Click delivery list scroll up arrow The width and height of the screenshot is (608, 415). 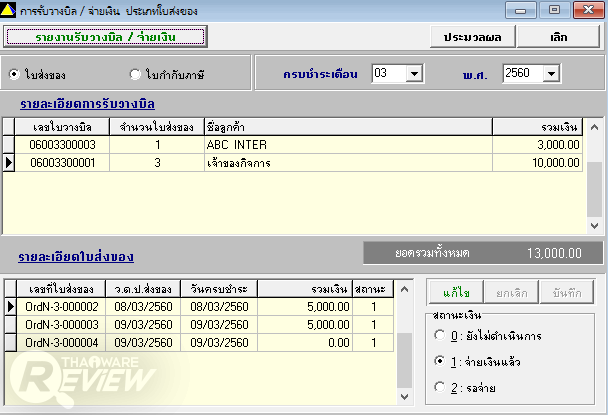pyautogui.click(x=404, y=289)
